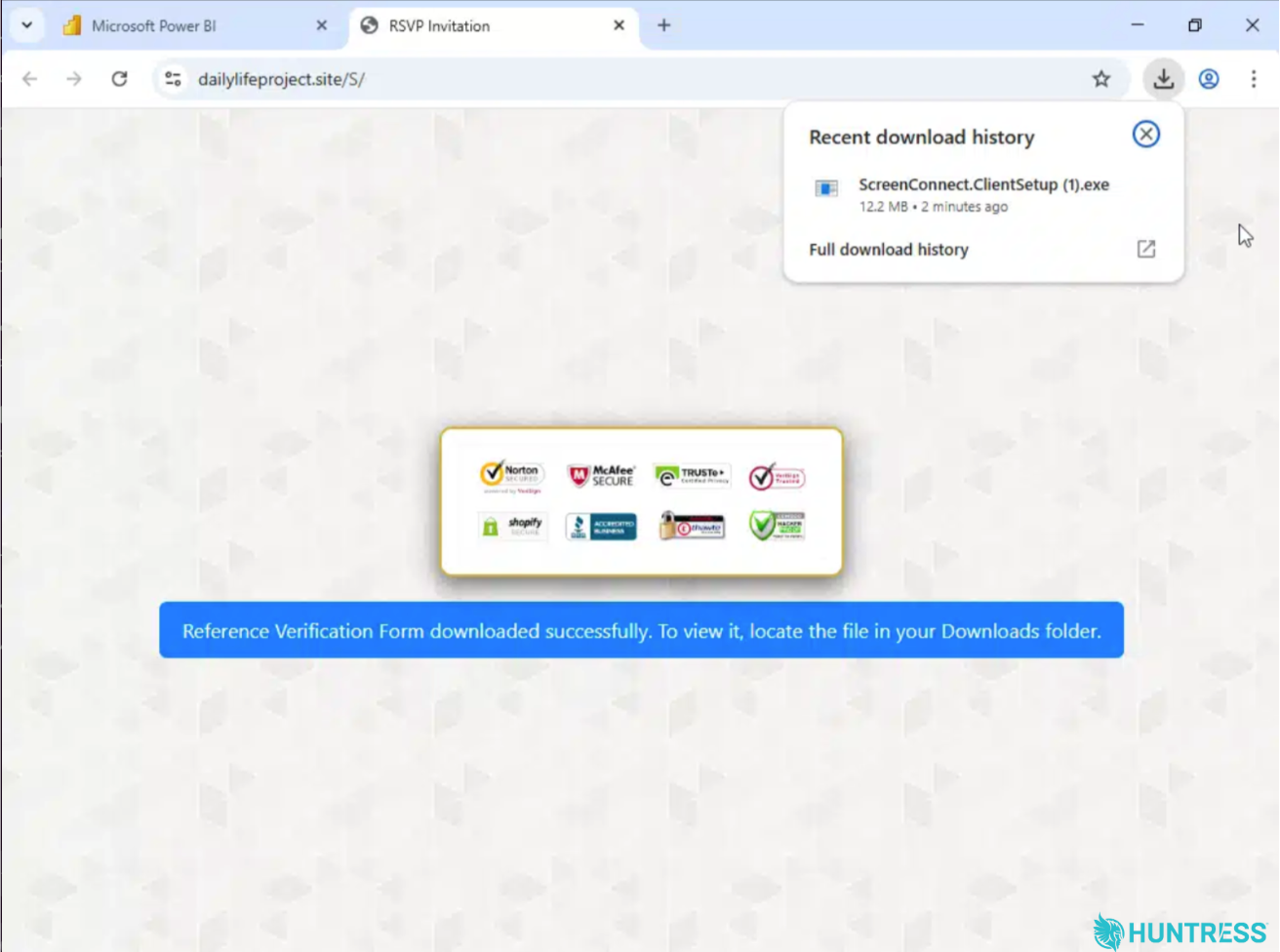1280x952 pixels.
Task: Switch to the Microsoft Power BI tab
Action: coord(195,25)
